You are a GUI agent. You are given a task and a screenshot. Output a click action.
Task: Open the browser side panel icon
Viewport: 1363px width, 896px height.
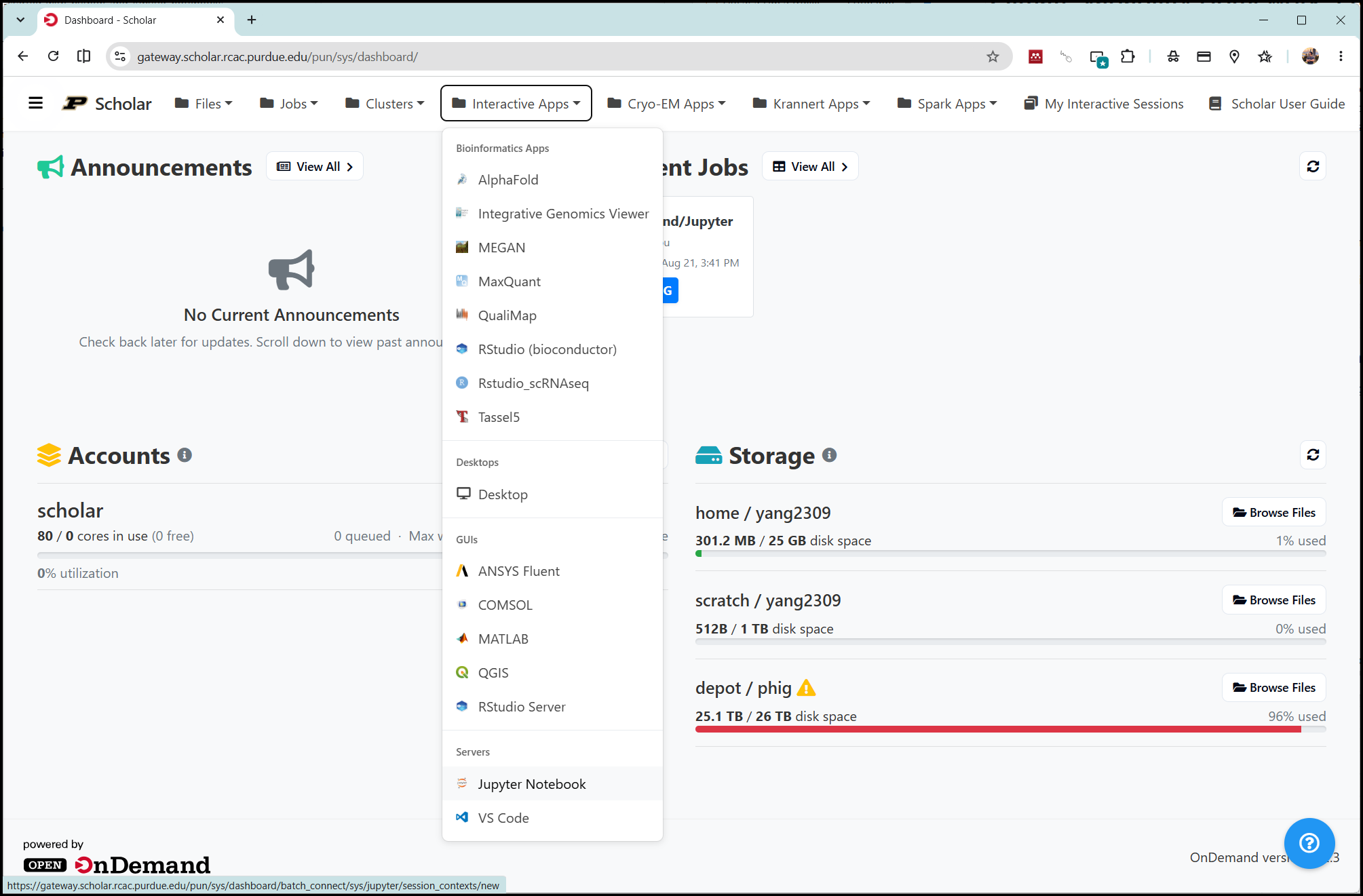[x=83, y=56]
